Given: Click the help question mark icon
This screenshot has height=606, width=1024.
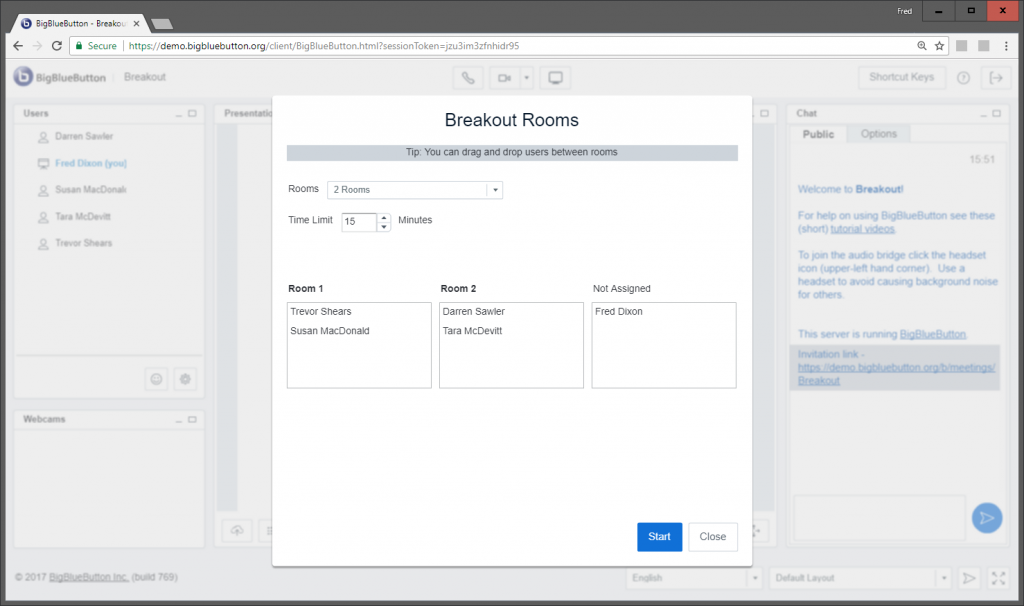Looking at the screenshot, I should click(x=963, y=78).
